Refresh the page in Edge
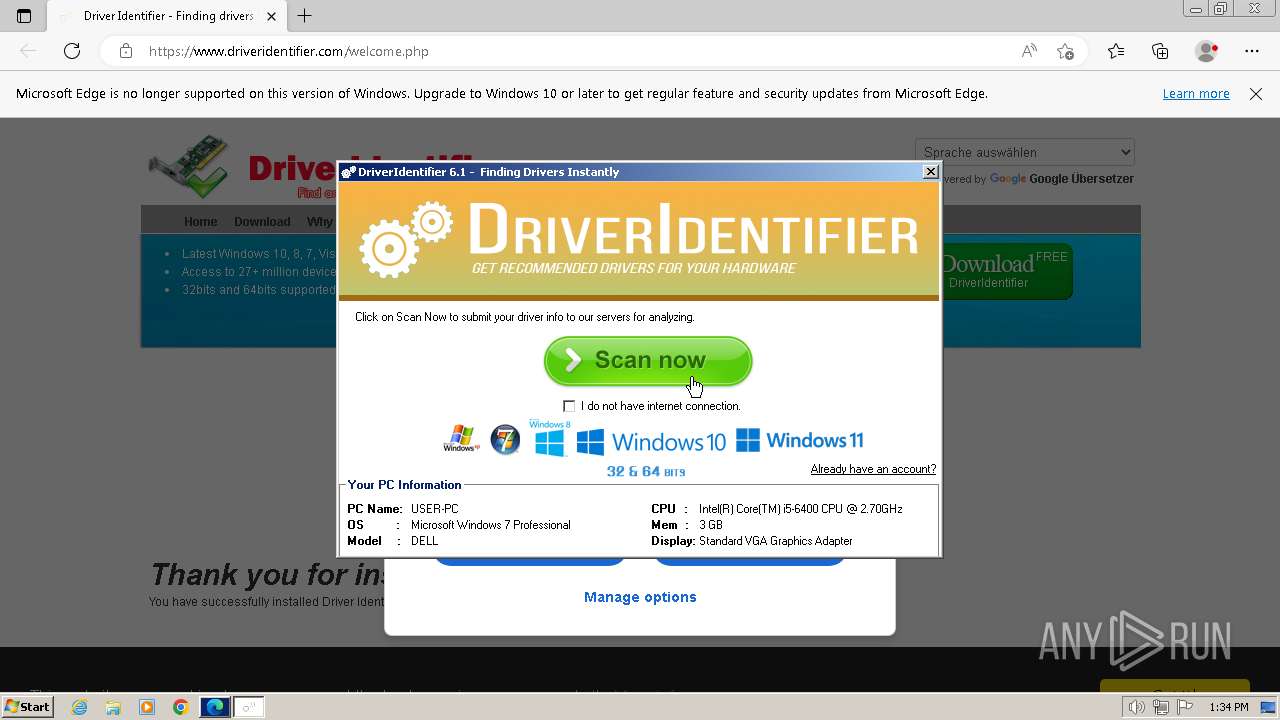Viewport: 1280px width, 720px height. pos(72,51)
